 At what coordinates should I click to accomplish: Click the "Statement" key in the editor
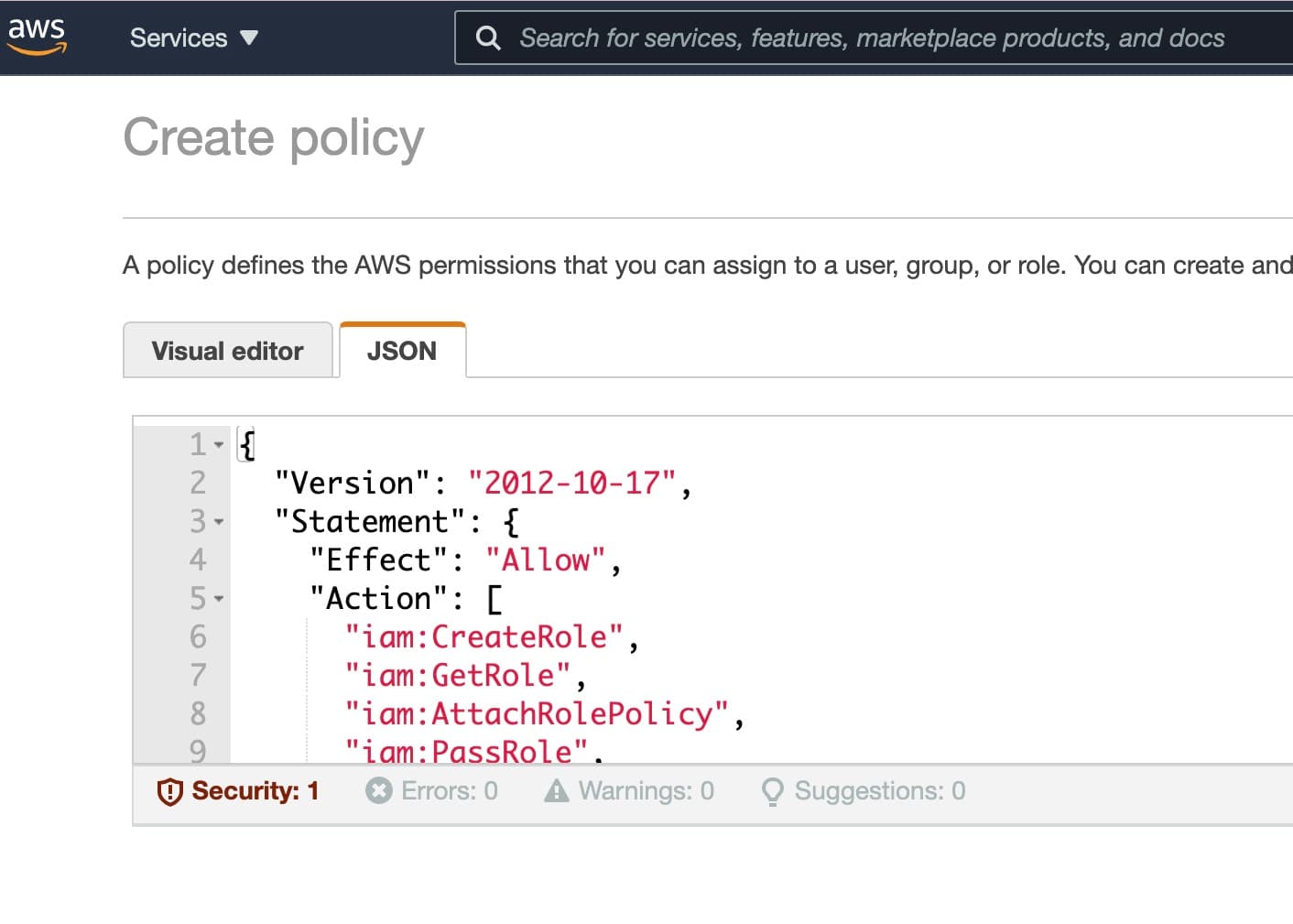(x=371, y=521)
